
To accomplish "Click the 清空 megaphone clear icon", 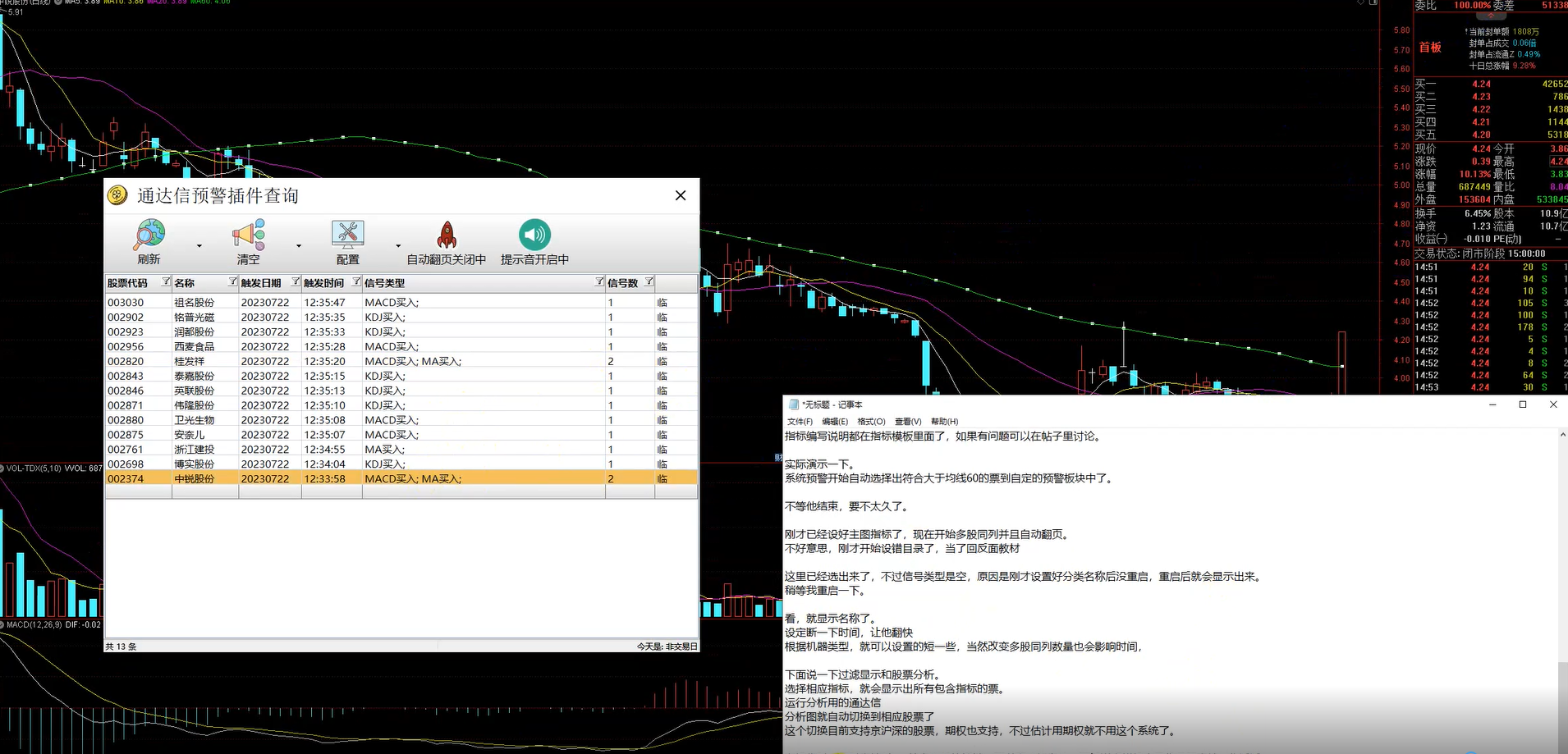I will [249, 235].
